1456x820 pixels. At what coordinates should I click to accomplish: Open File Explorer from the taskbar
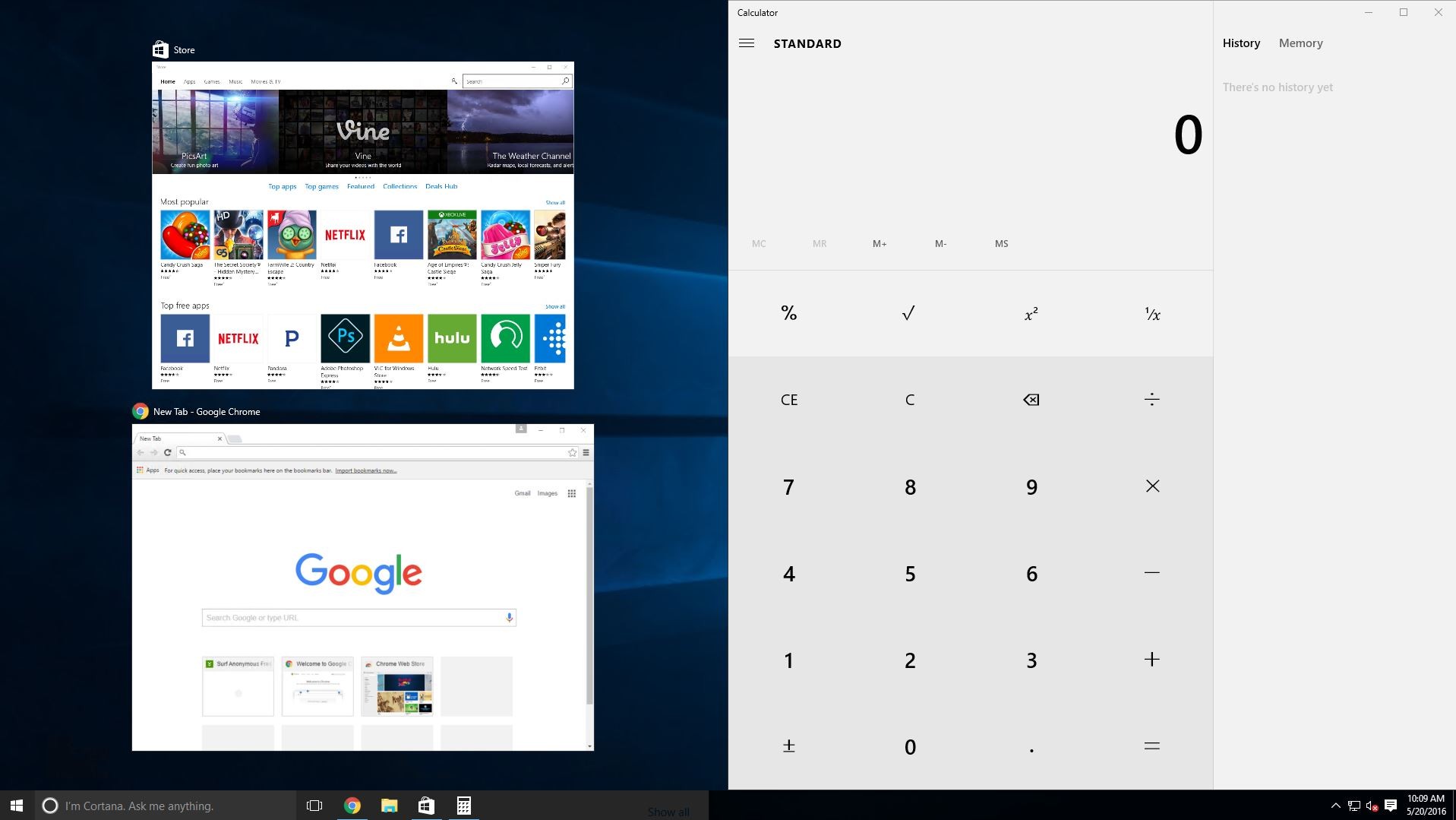[389, 806]
